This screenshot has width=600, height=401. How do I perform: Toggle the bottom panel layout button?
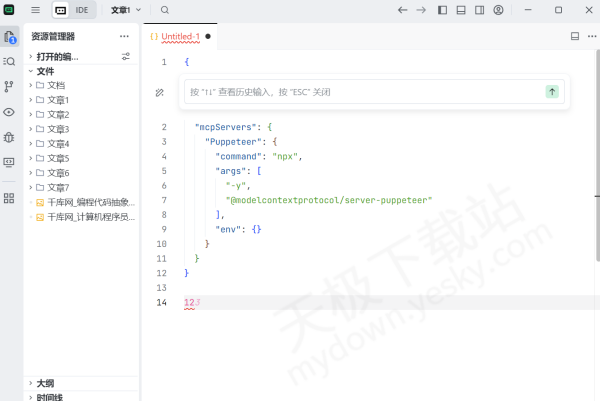point(460,10)
